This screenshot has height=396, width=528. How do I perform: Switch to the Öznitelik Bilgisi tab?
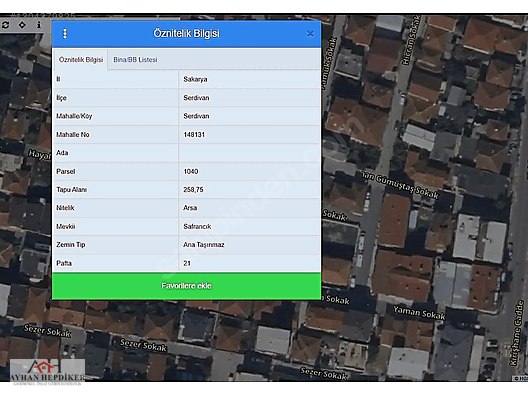(x=80, y=60)
